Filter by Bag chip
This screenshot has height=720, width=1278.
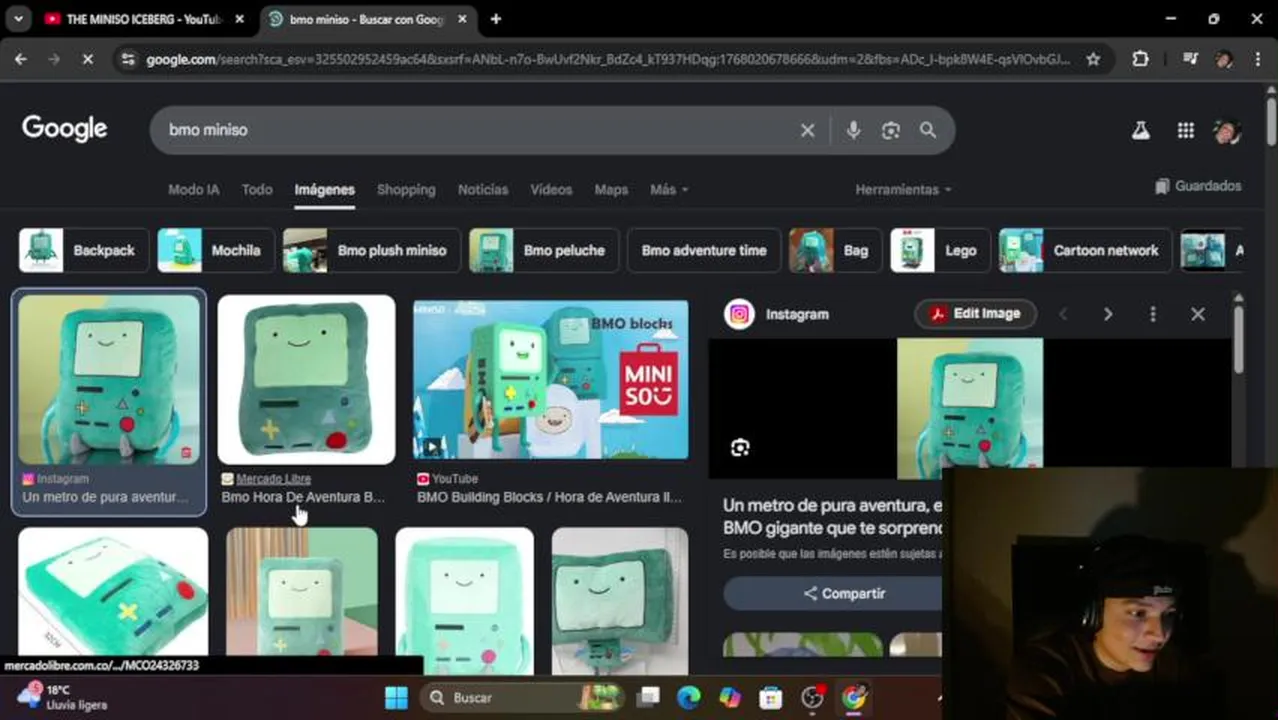(x=836, y=250)
